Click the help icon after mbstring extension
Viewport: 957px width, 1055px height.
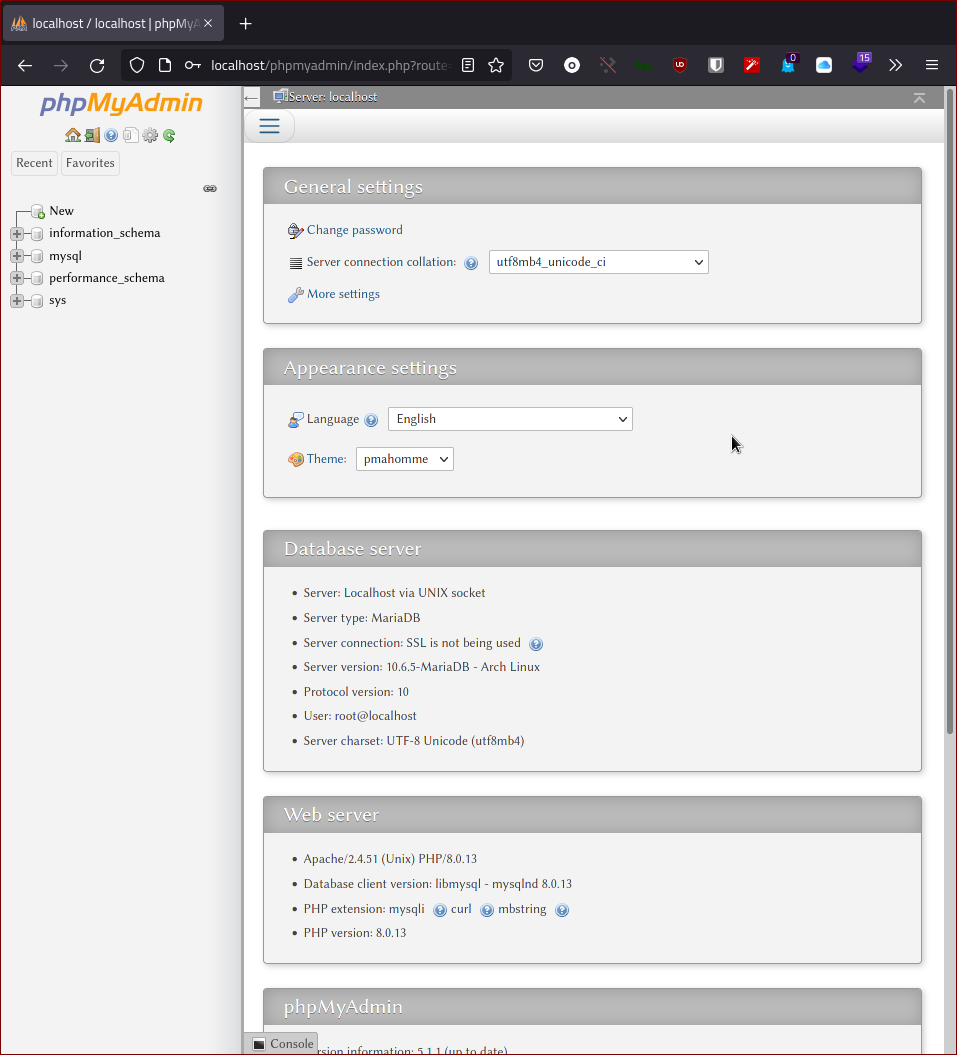[x=562, y=910]
